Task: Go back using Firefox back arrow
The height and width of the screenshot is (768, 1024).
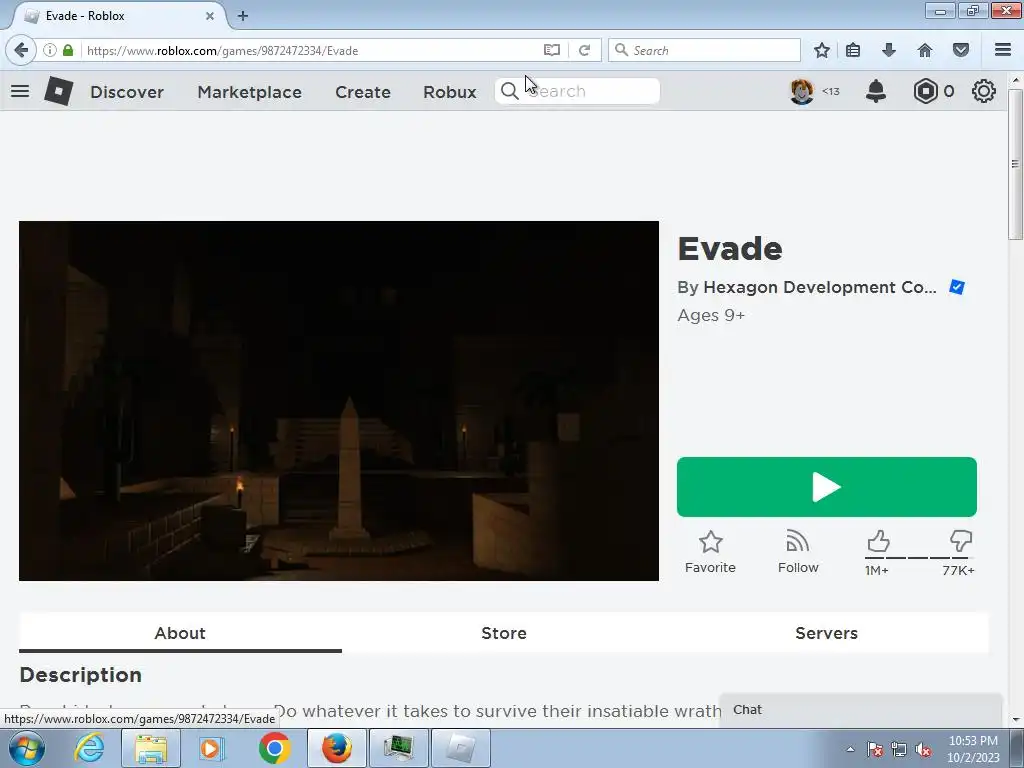Action: click(21, 50)
